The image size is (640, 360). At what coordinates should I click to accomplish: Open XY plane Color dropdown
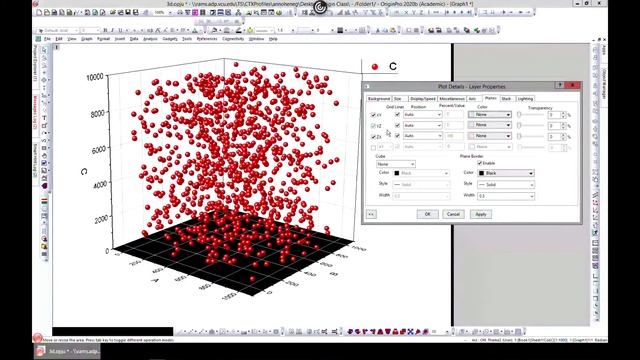(x=489, y=115)
